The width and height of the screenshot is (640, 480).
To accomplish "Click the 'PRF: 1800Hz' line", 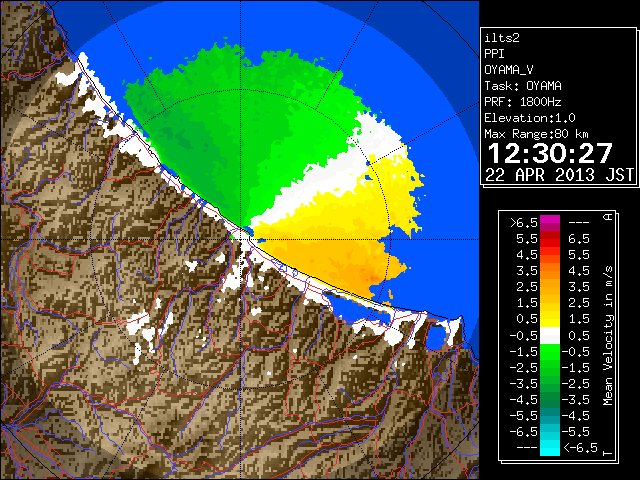I will click(523, 102).
